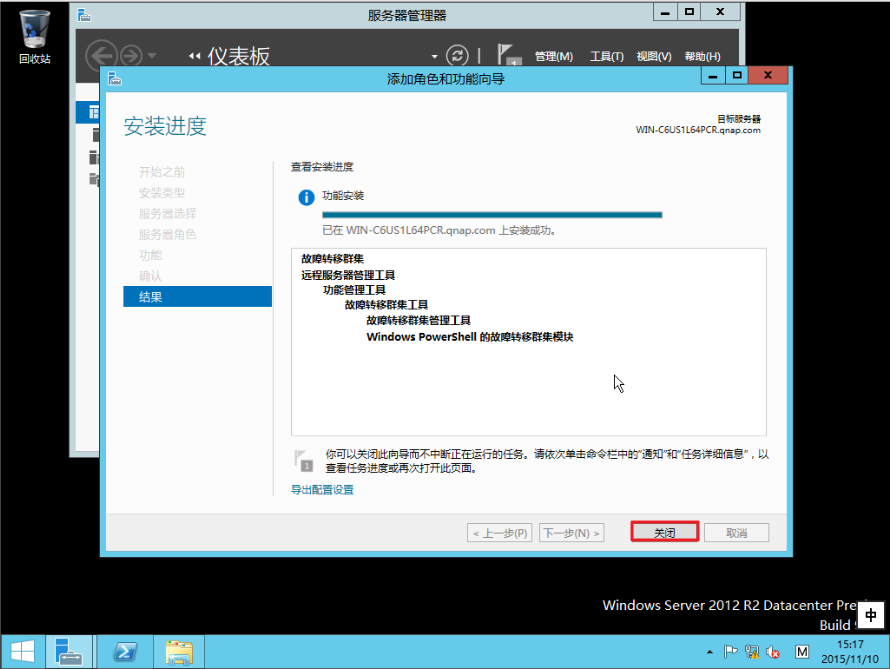Viewport: 890px width, 669px height.
Task: Click the Action Center flag in tray
Action: click(731, 652)
